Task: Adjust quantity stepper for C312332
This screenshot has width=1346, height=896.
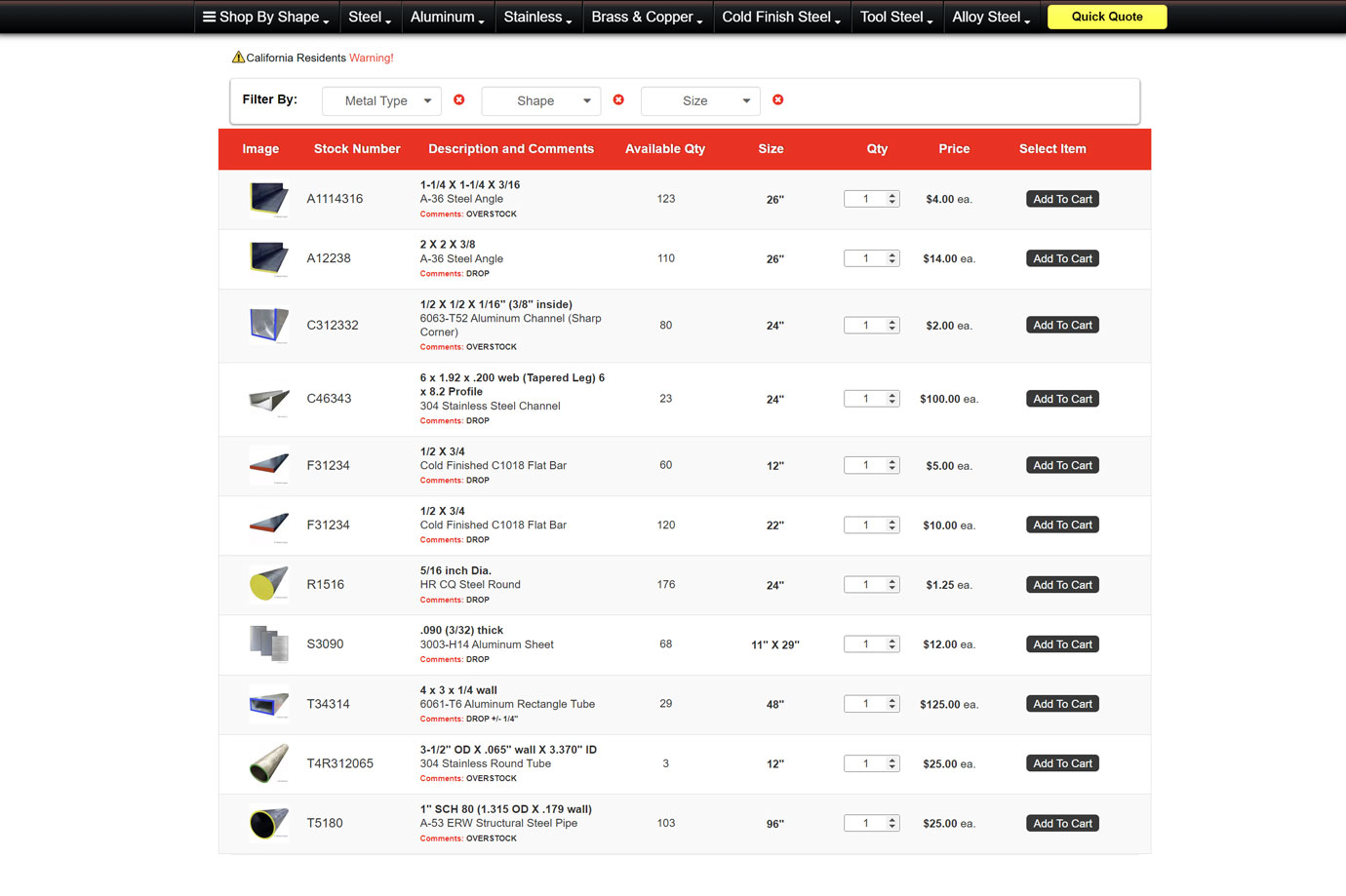Action: tap(892, 326)
